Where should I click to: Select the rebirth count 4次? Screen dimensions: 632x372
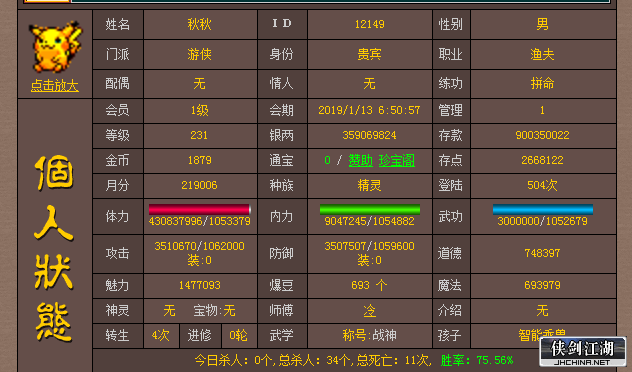[x=161, y=335]
